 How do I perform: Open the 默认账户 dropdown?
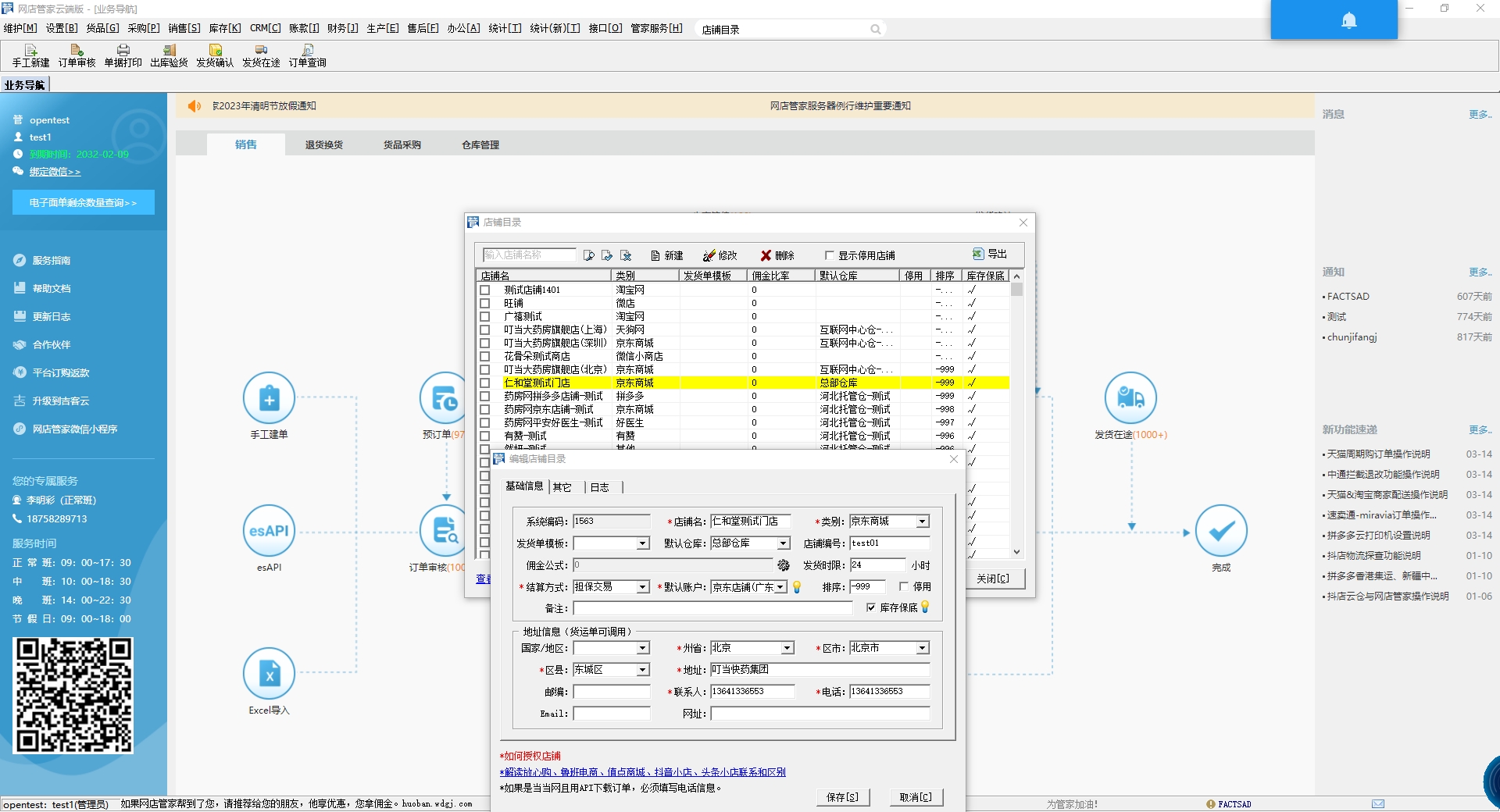pos(780,587)
